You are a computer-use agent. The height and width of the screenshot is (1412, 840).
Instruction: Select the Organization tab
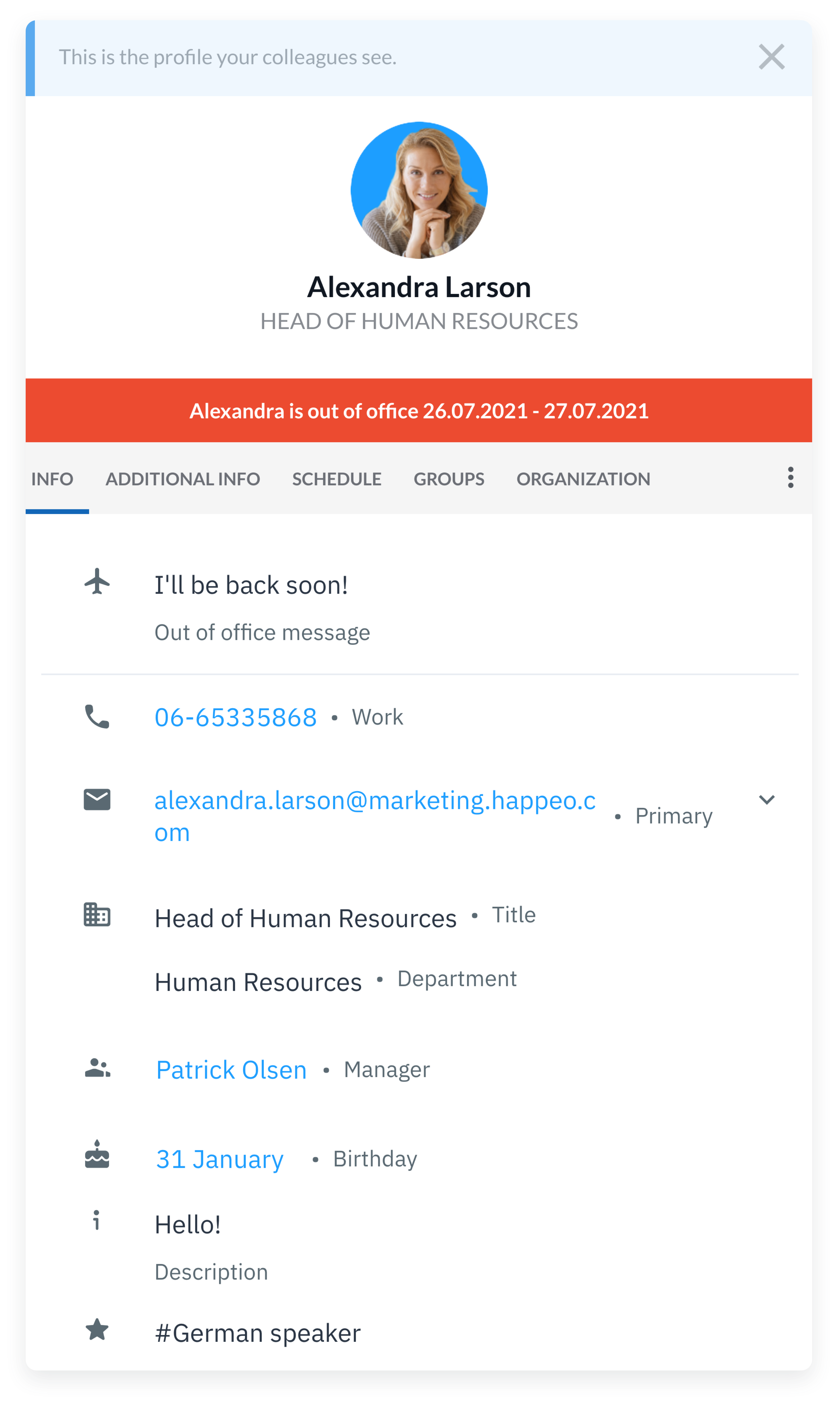tap(583, 479)
